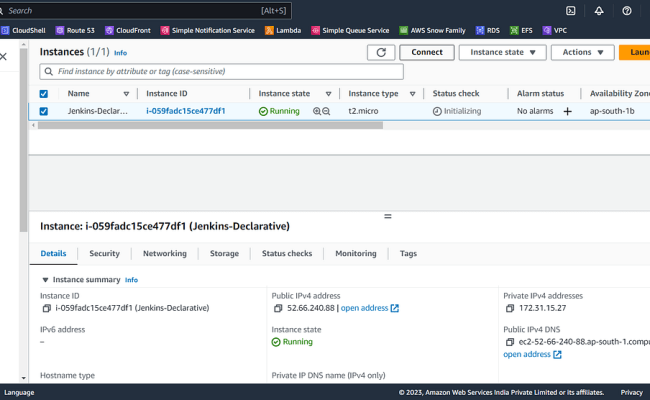
Task: Click the pane resize handle icon
Action: [388, 216]
